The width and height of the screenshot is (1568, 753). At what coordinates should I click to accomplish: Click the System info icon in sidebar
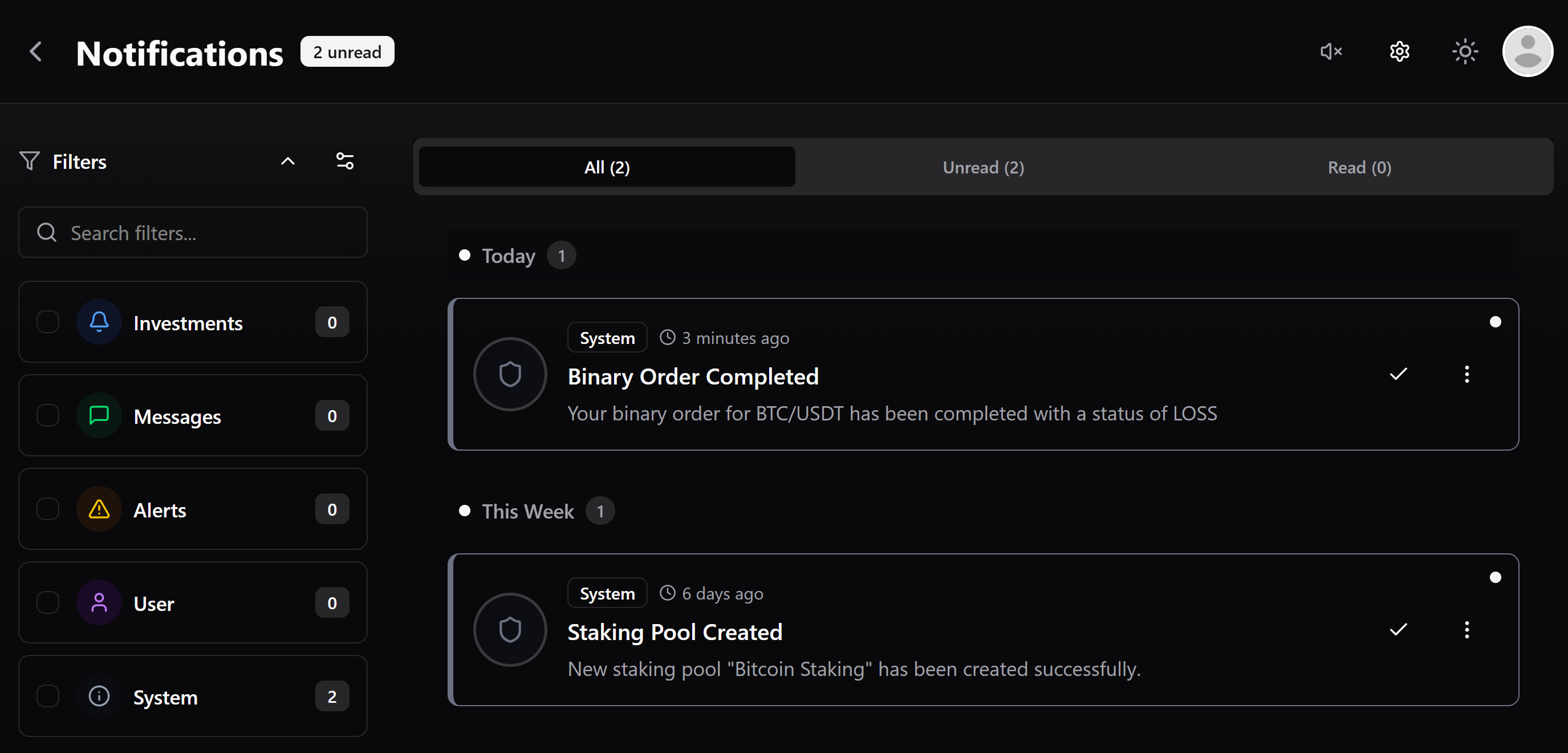point(99,697)
